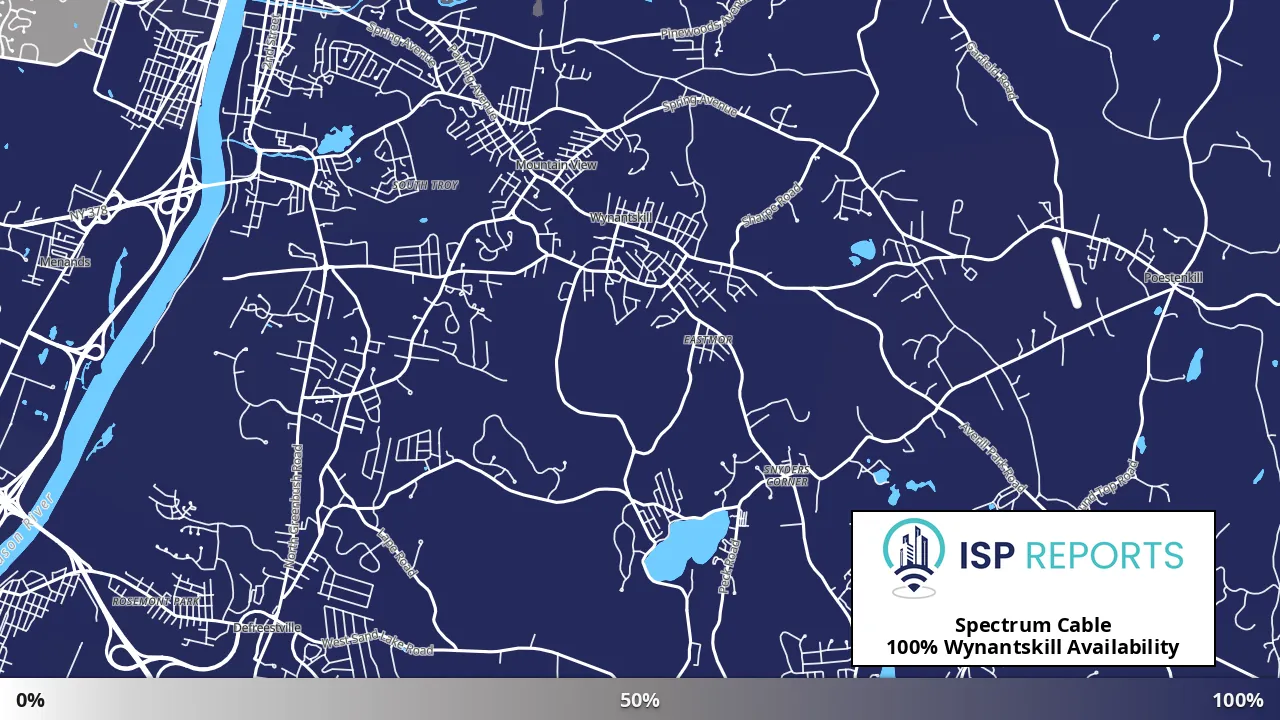Select the "SNYDERS CORNER" map label
This screenshot has height=720, width=1280.
786,475
